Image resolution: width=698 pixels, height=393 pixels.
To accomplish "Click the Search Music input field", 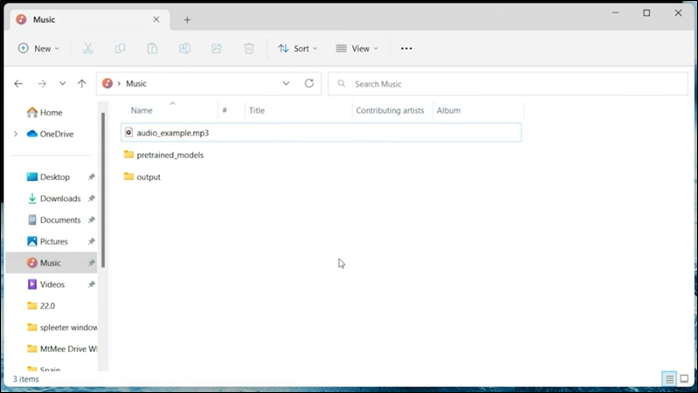I will [x=508, y=84].
